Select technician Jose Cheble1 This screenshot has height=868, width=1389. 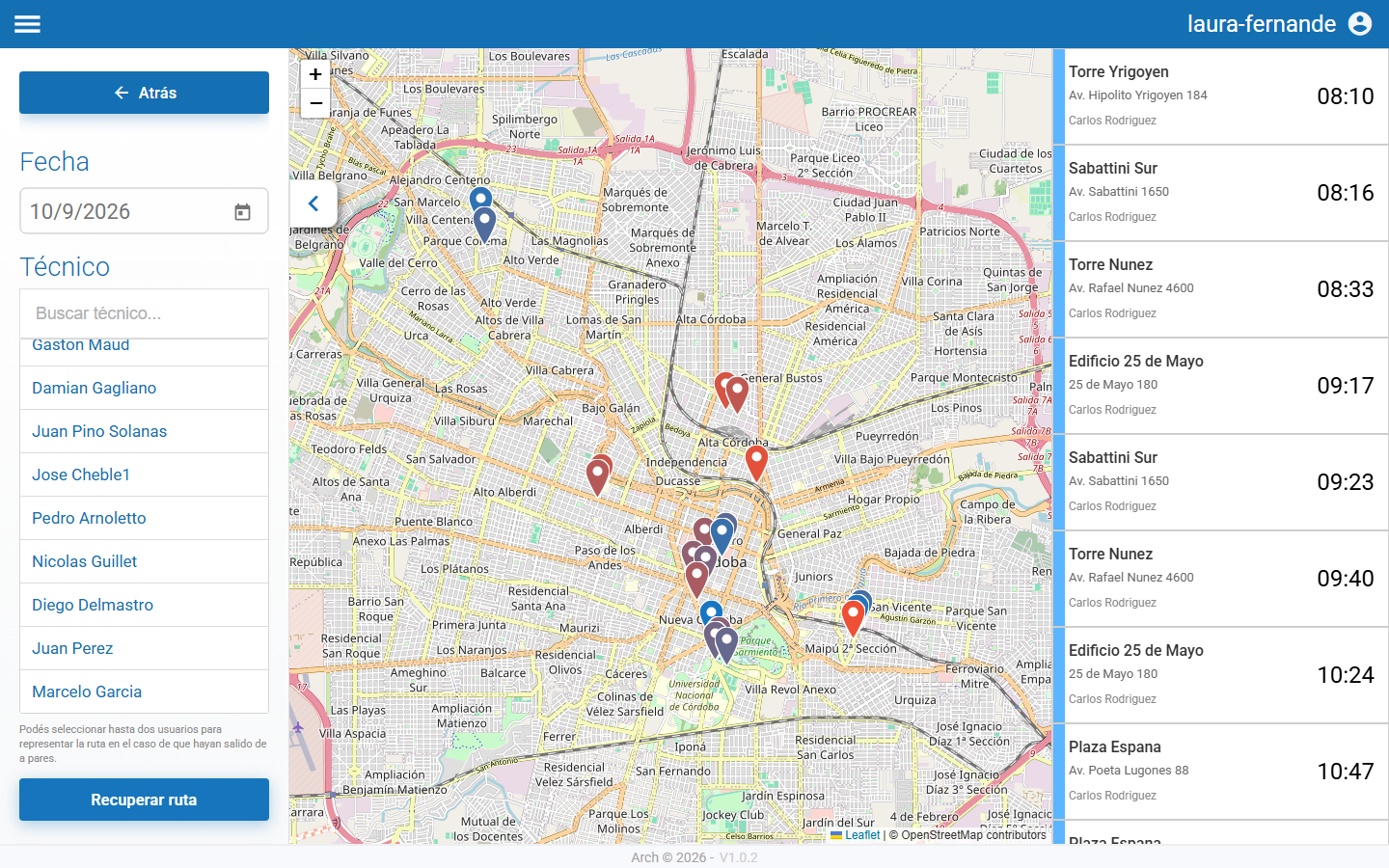[144, 475]
